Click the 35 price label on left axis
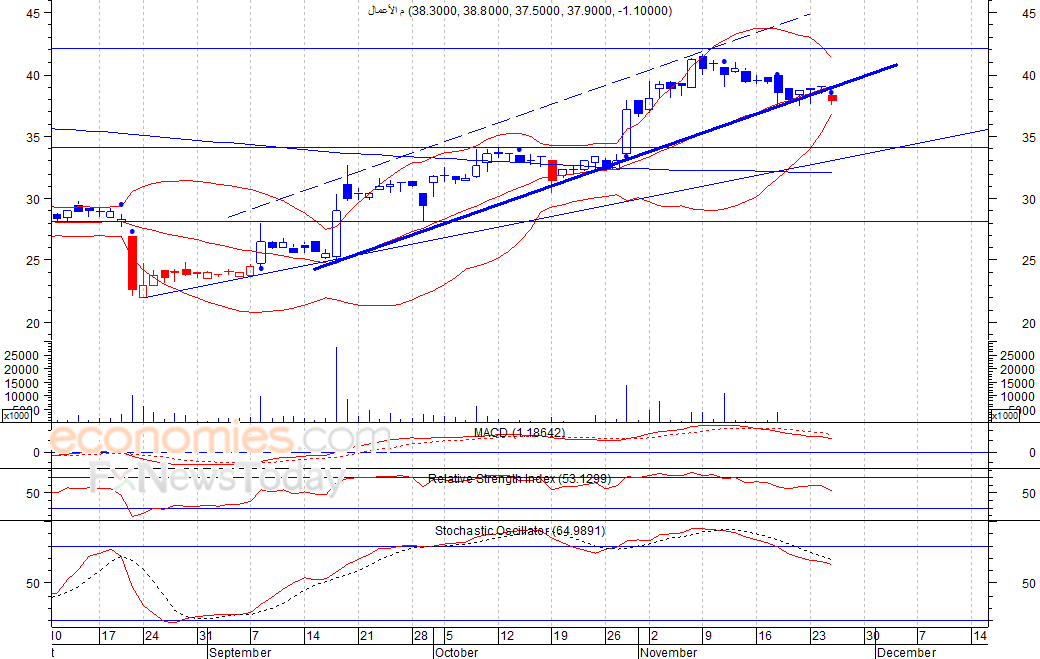1040x659 pixels. point(33,137)
